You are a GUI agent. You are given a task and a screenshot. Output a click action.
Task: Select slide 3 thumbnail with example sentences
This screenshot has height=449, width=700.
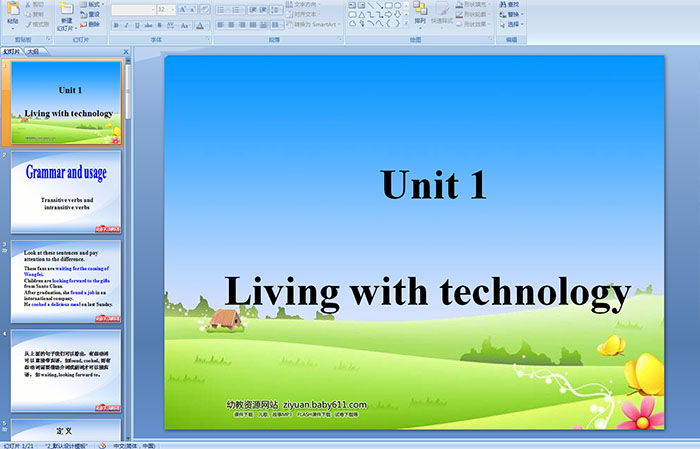click(x=66, y=281)
